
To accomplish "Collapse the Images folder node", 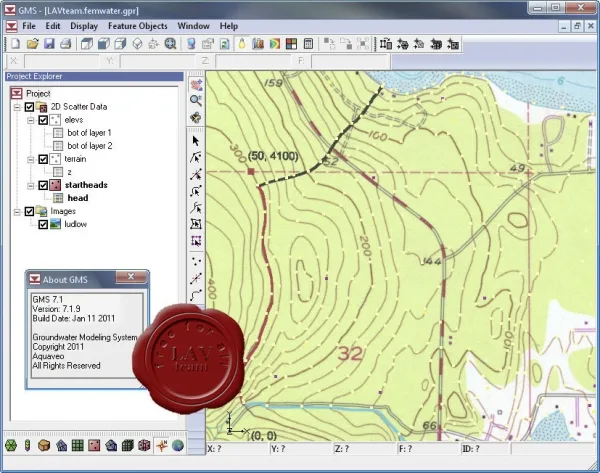I will coord(17,211).
